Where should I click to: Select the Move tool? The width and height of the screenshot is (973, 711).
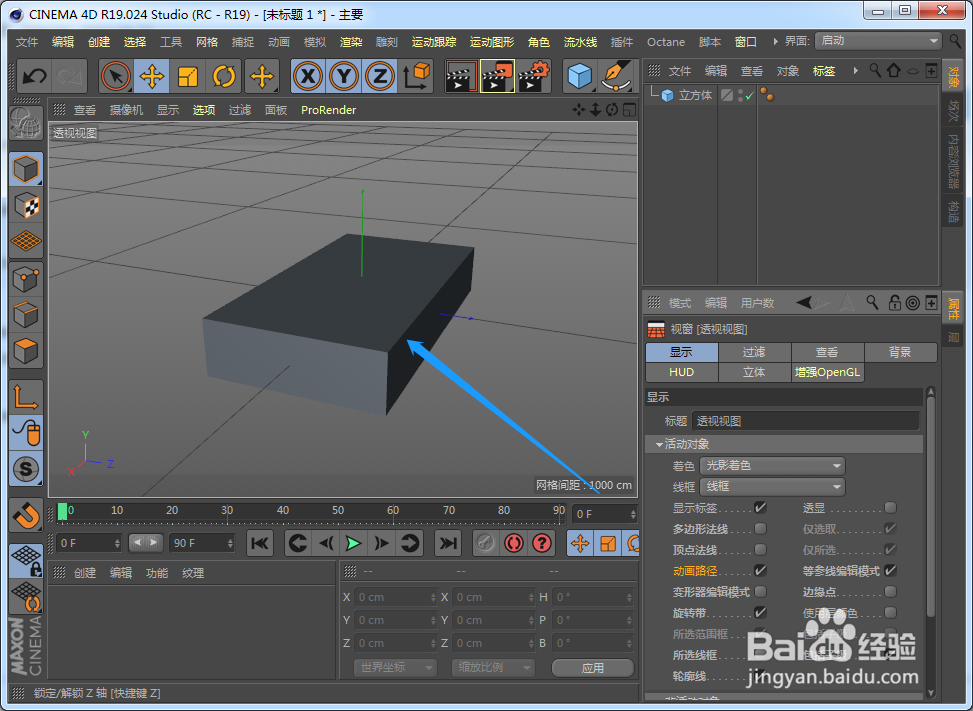[151, 77]
